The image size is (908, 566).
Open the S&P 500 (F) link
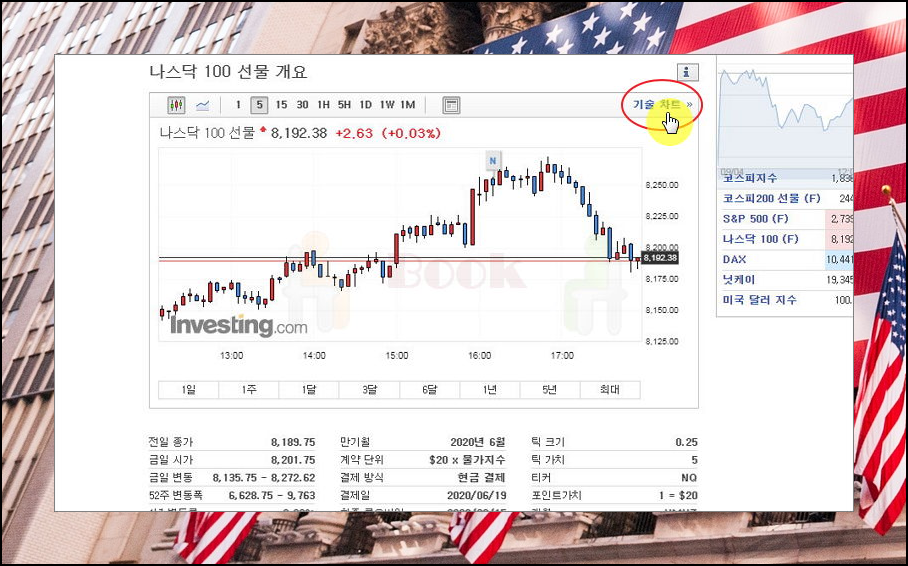[755, 218]
